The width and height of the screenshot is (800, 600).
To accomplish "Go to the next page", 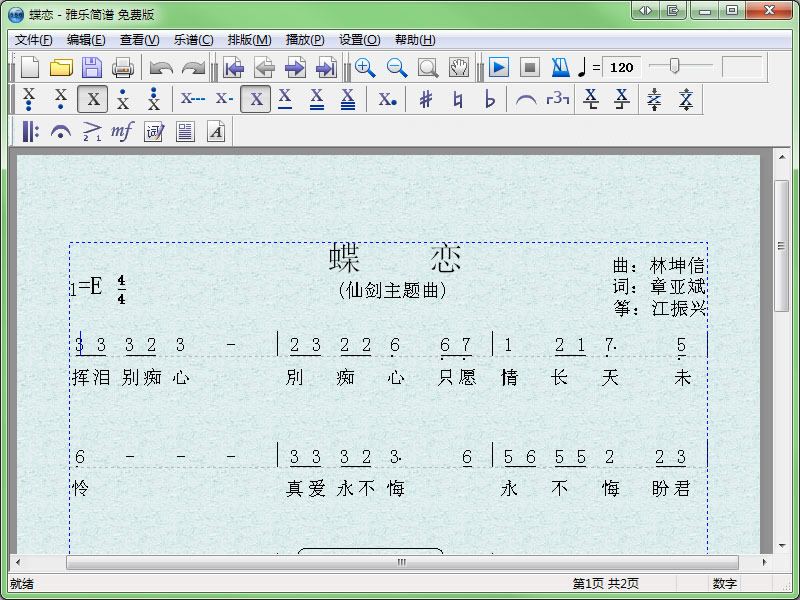I will tap(295, 67).
